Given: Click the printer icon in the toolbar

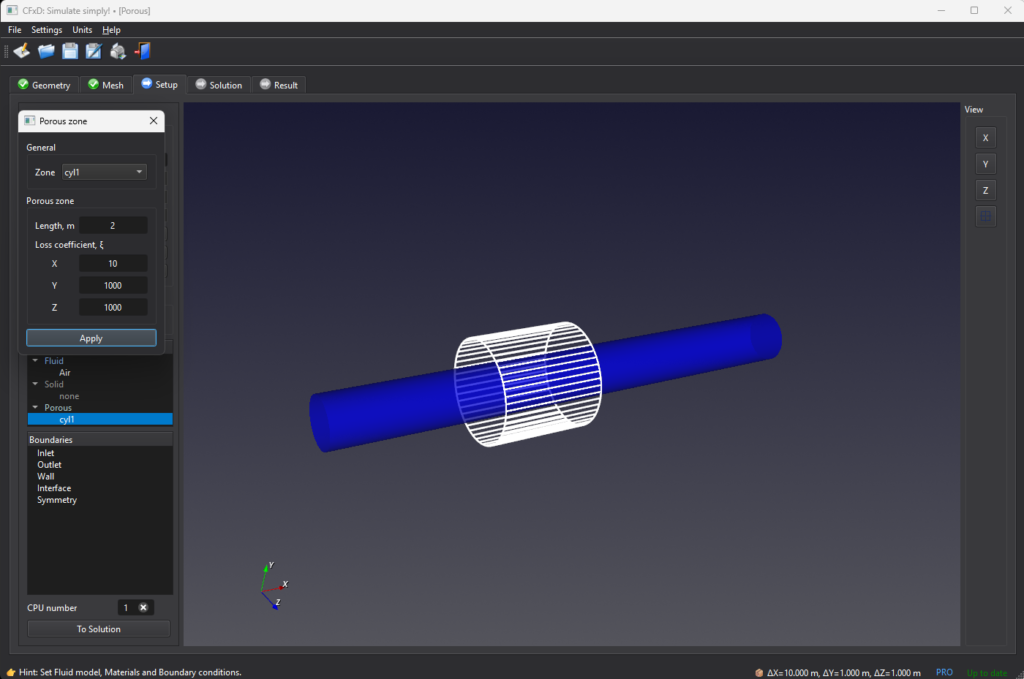Looking at the screenshot, I should tap(118, 51).
